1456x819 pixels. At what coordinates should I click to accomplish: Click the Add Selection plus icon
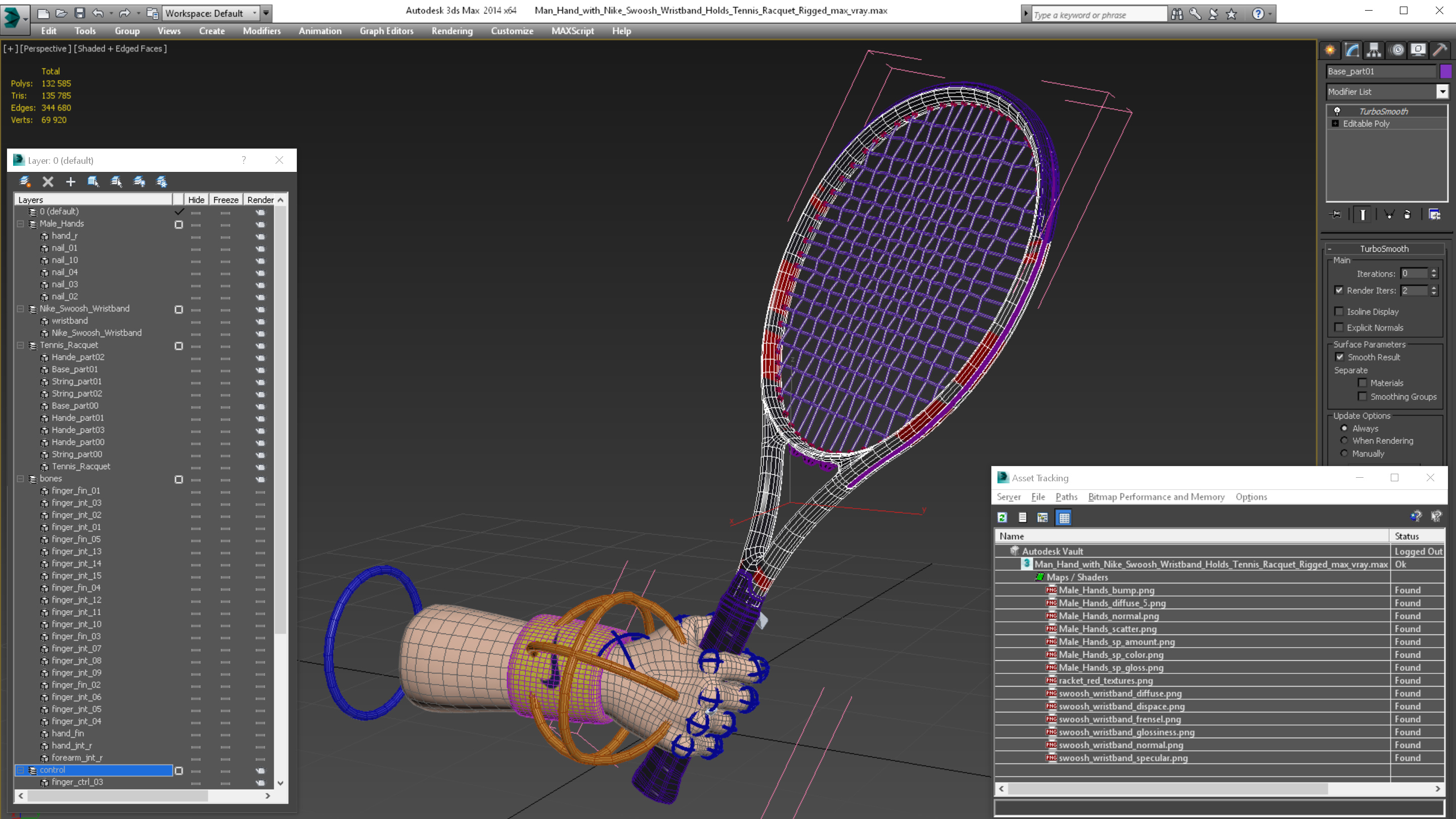pos(71,181)
